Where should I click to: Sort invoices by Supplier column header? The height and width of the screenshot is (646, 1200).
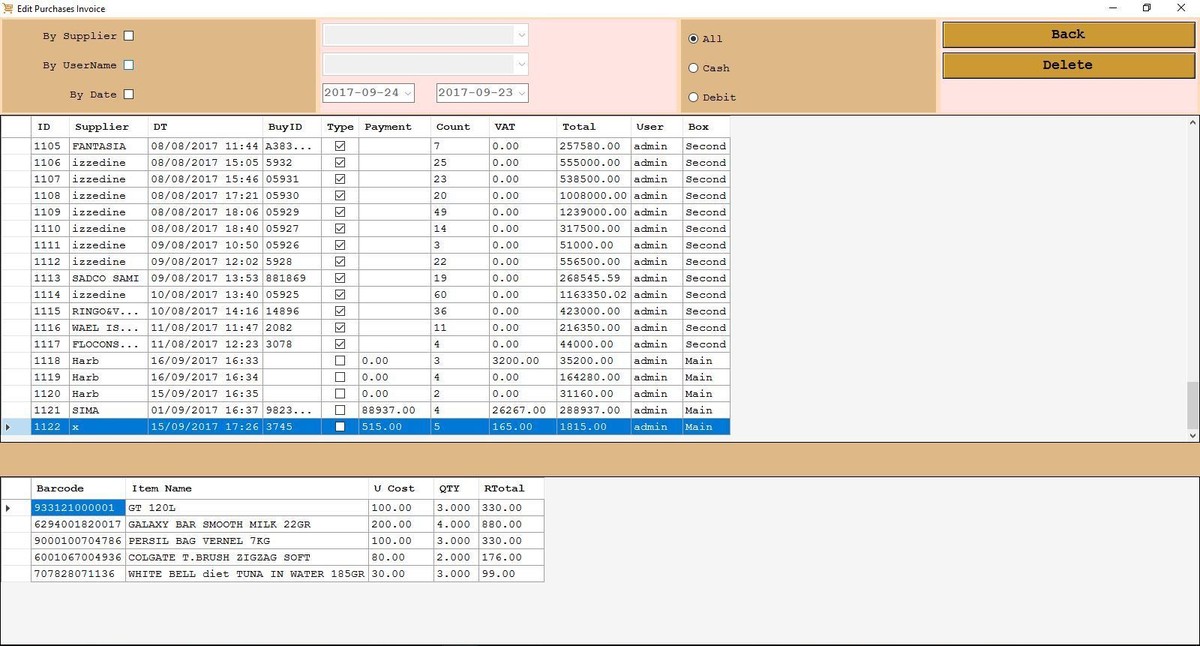click(102, 127)
